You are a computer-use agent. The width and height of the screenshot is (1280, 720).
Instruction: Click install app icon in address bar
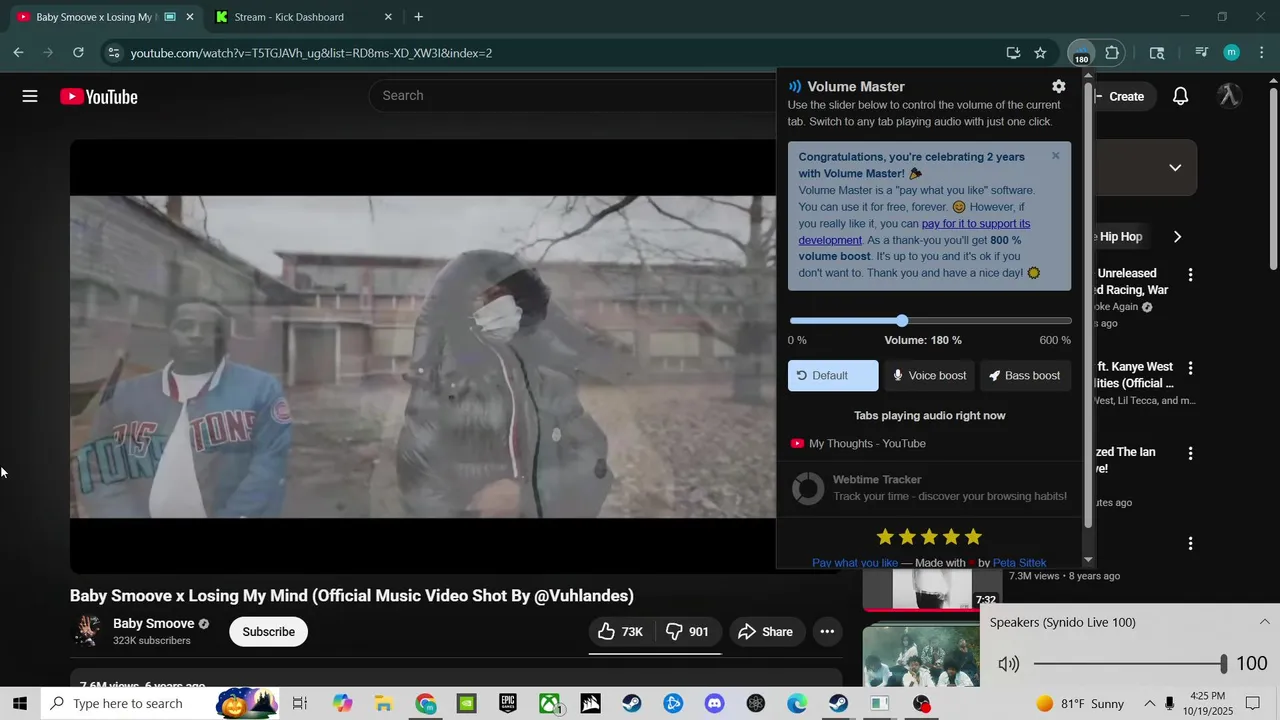(1013, 53)
